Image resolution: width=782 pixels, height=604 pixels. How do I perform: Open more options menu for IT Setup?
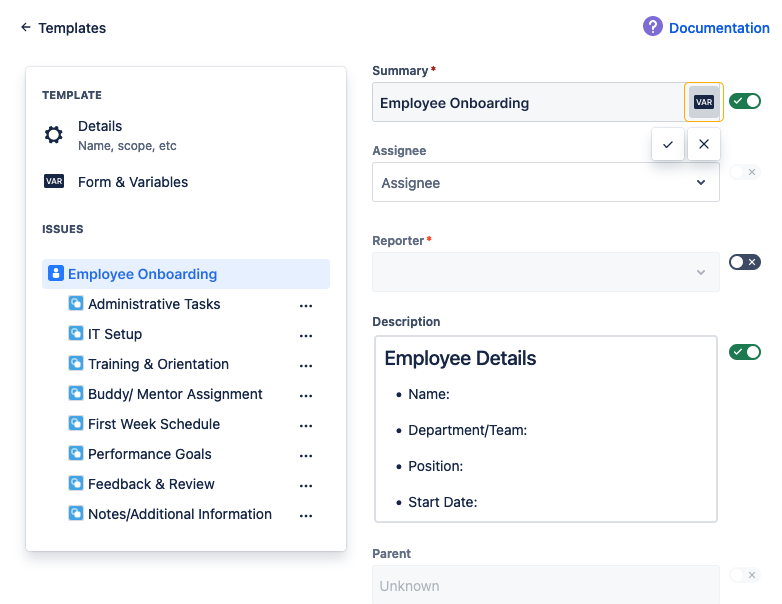(306, 335)
